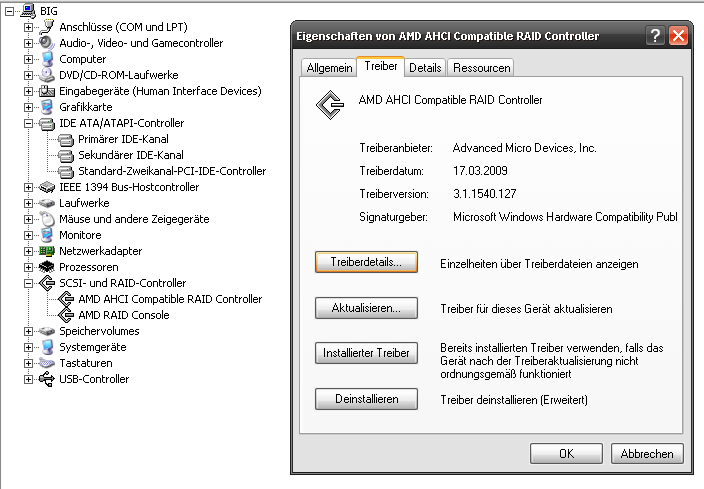Expand the Anschlüsse (COM und LPT) node
704x489 pixels.
point(28,27)
